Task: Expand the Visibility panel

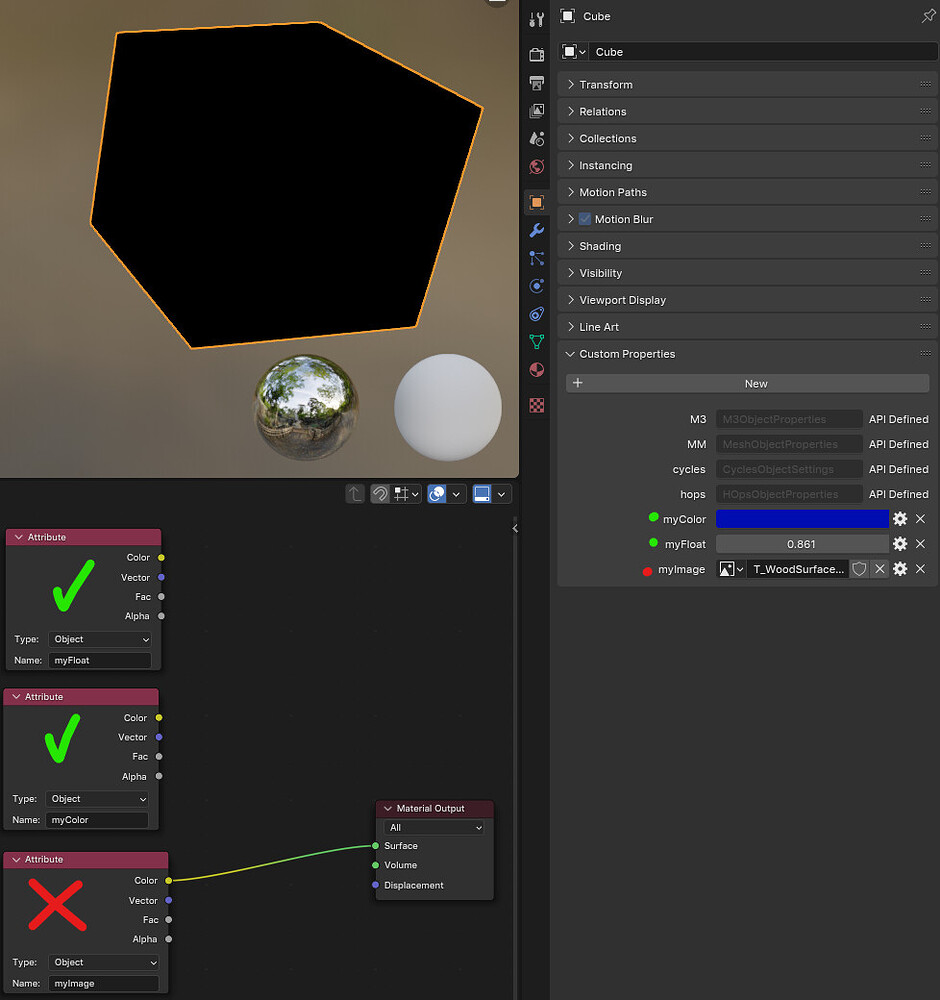Action: pyautogui.click(x=747, y=273)
